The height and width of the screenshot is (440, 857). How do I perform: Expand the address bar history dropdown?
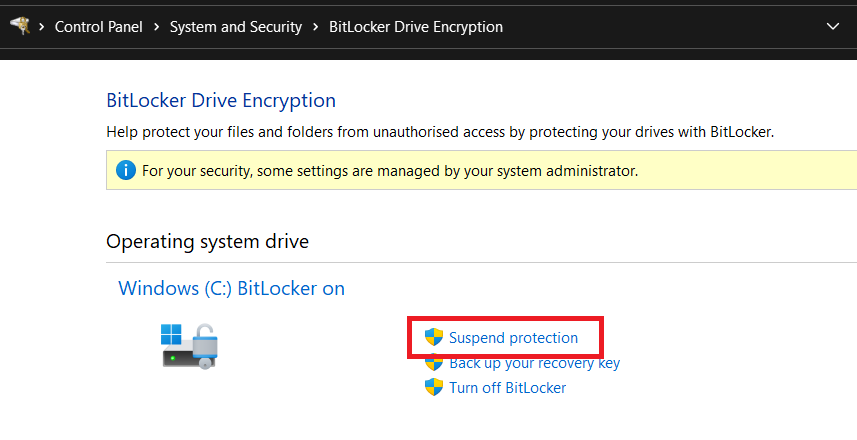[833, 27]
